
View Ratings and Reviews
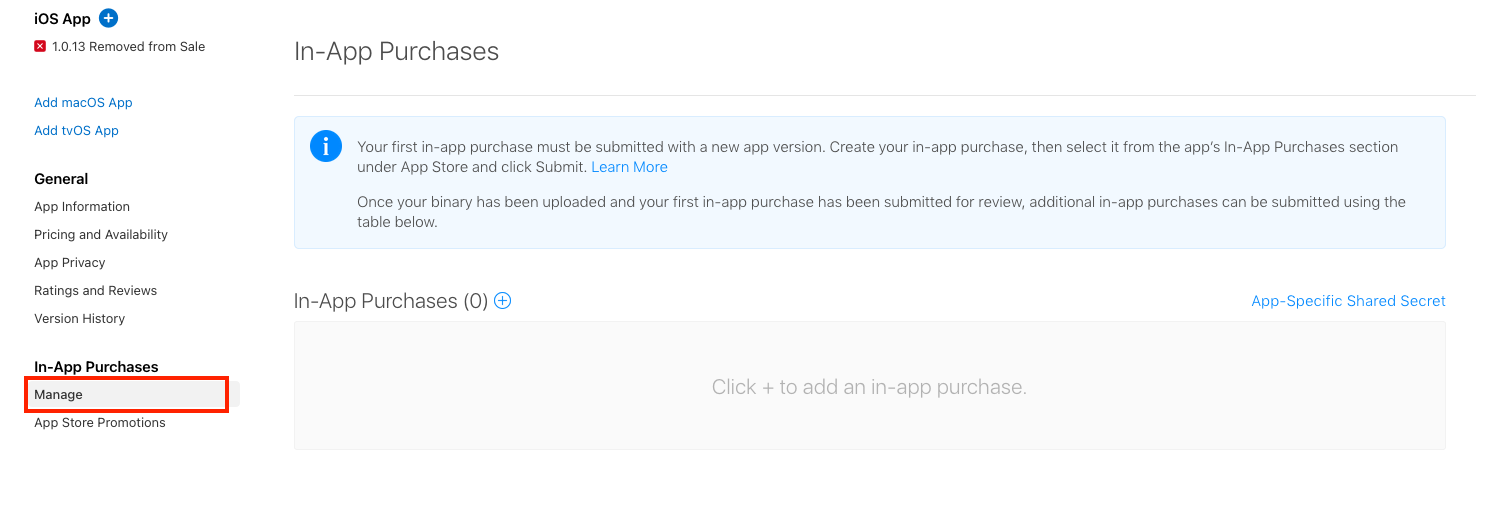[x=95, y=290]
